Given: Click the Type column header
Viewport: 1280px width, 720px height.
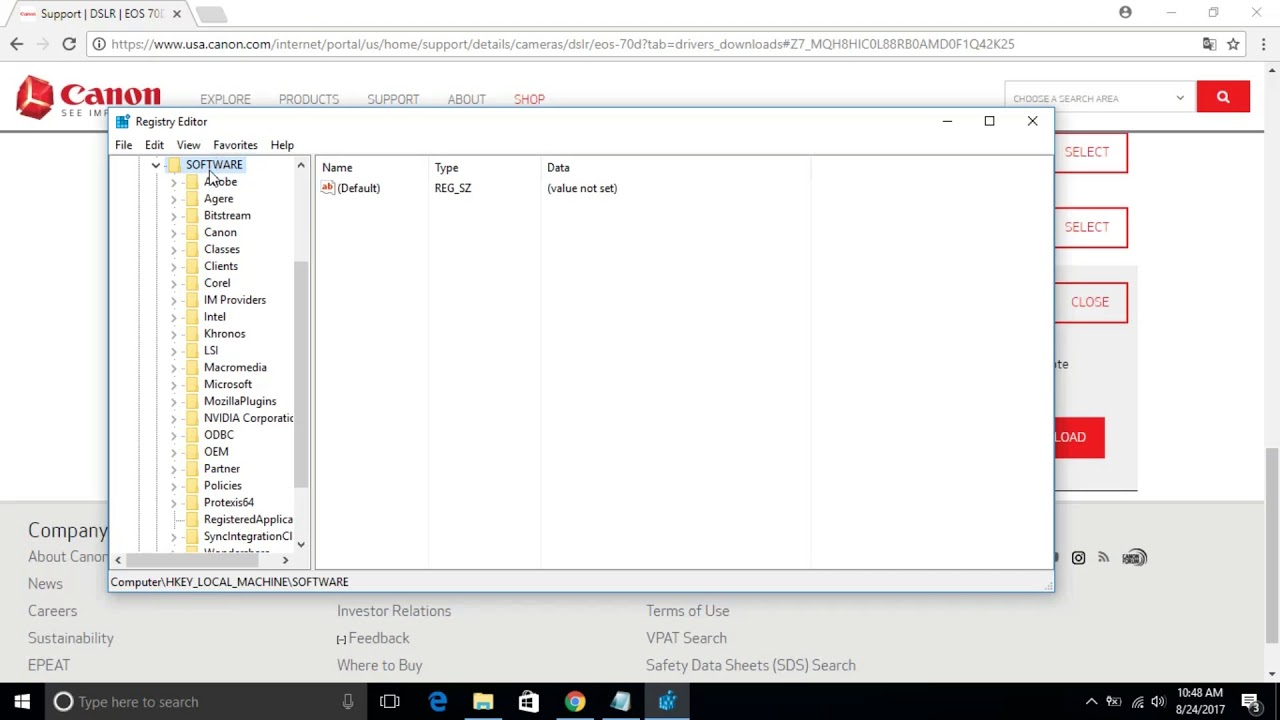Looking at the screenshot, I should (x=484, y=168).
